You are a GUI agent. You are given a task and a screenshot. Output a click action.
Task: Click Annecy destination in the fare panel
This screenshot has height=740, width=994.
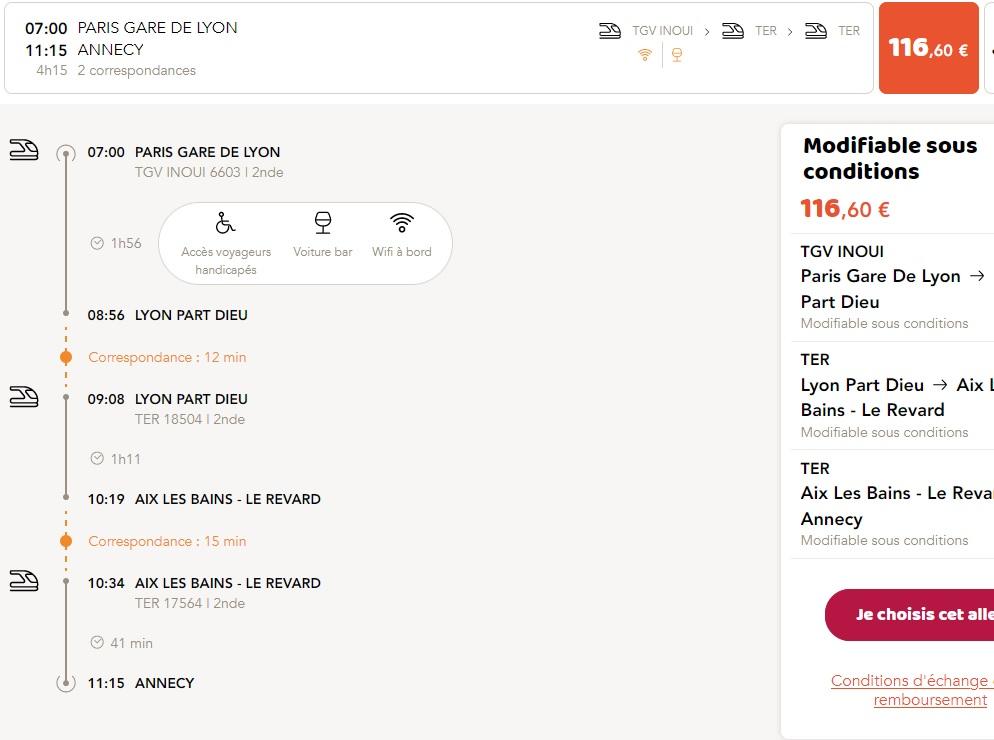click(x=832, y=519)
